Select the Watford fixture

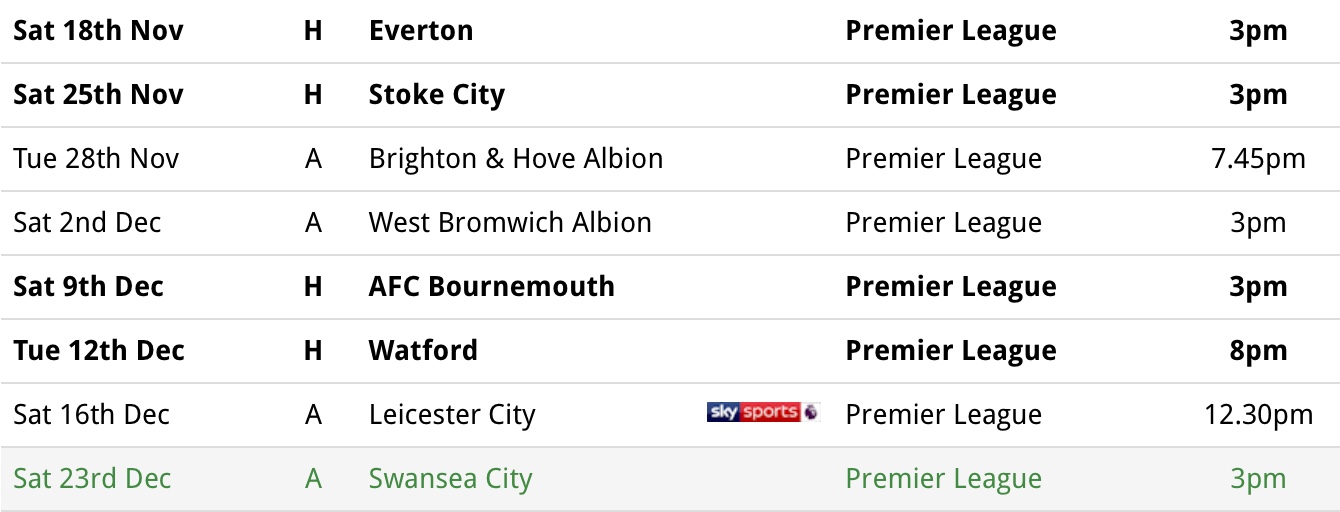(670, 351)
